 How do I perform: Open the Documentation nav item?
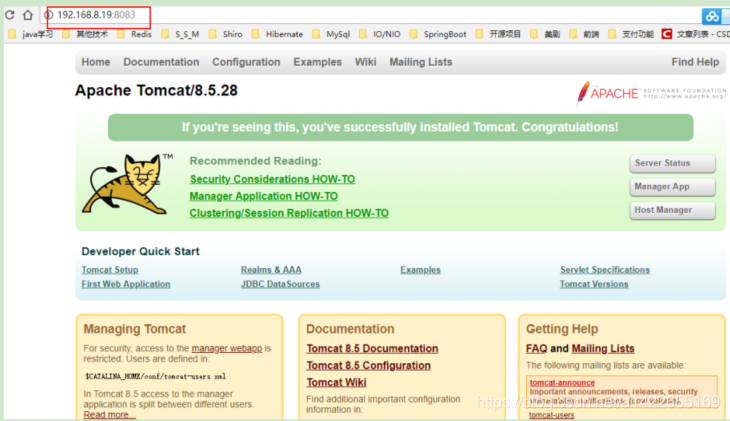click(x=161, y=62)
